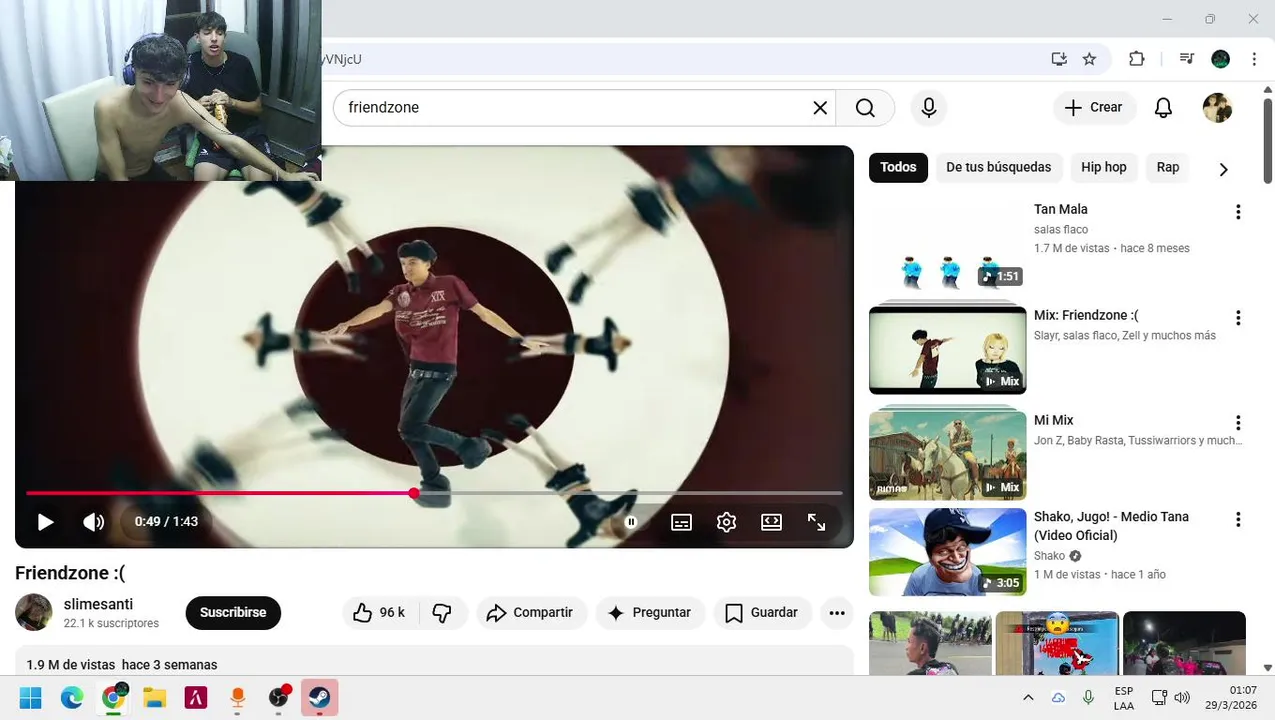Select the Rap filter chip
Viewport: 1275px width, 720px height.
1168,168
